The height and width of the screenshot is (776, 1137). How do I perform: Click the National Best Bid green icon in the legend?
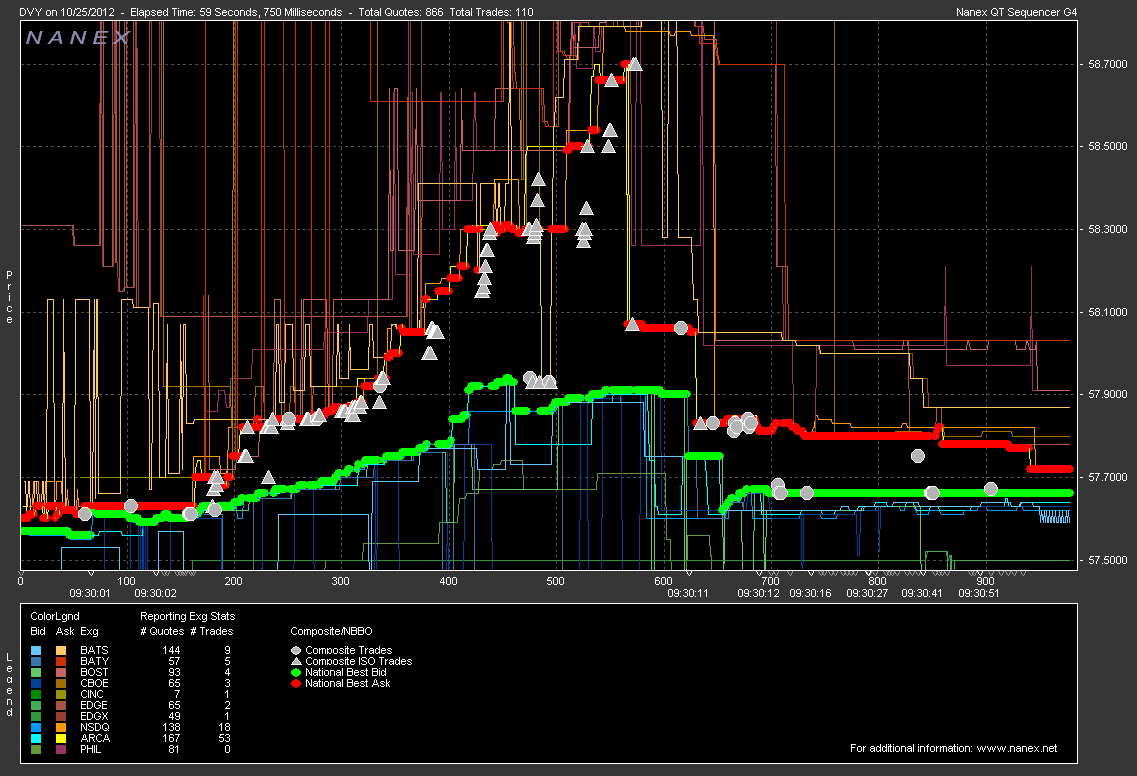[296, 672]
